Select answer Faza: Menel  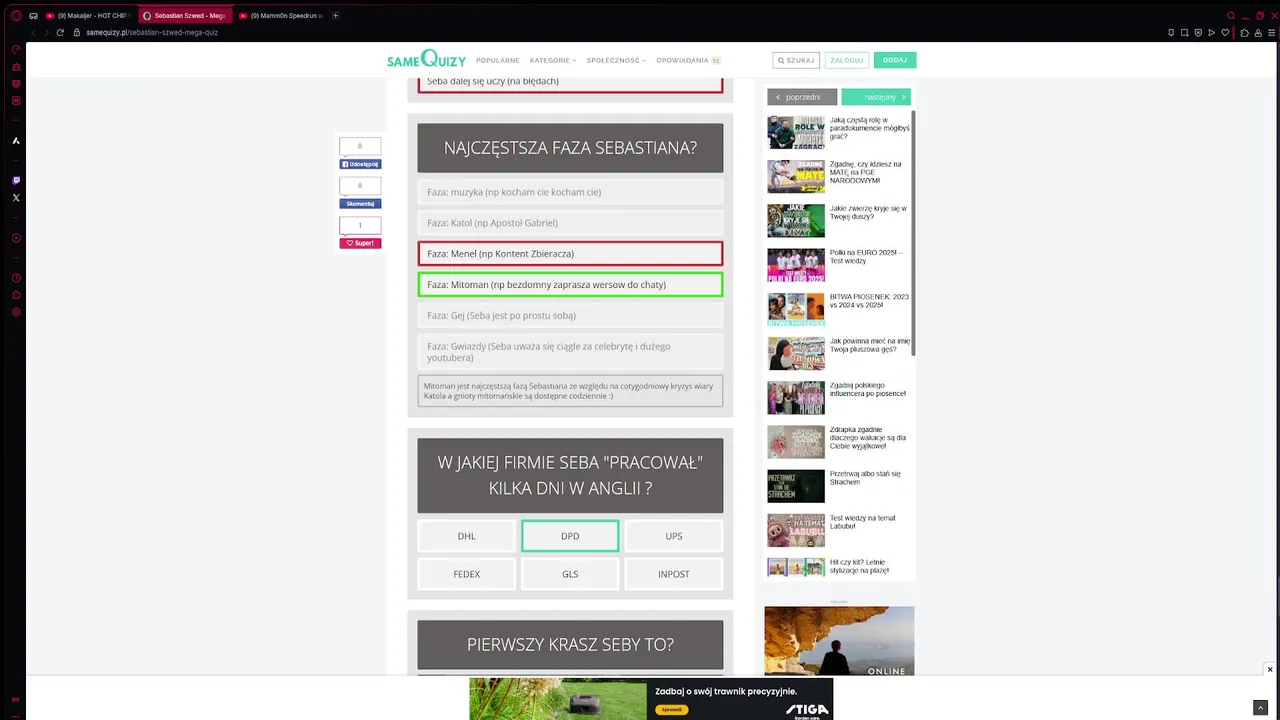tap(570, 254)
